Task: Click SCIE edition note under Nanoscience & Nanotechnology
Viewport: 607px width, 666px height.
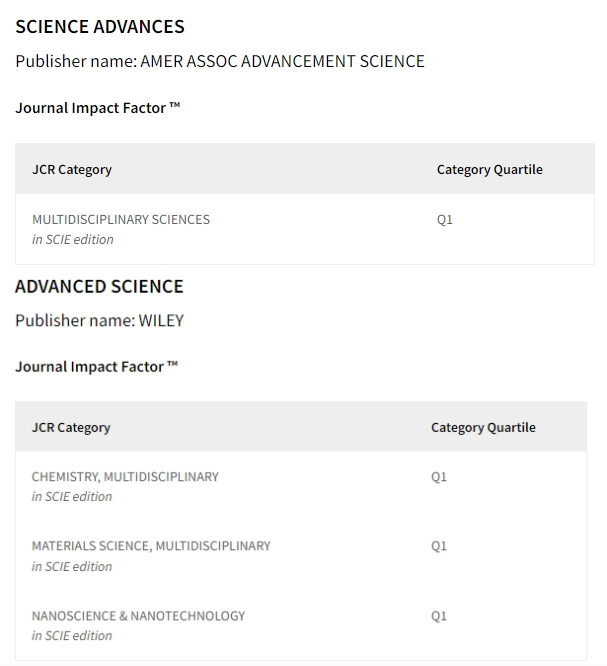Action: click(x=72, y=636)
